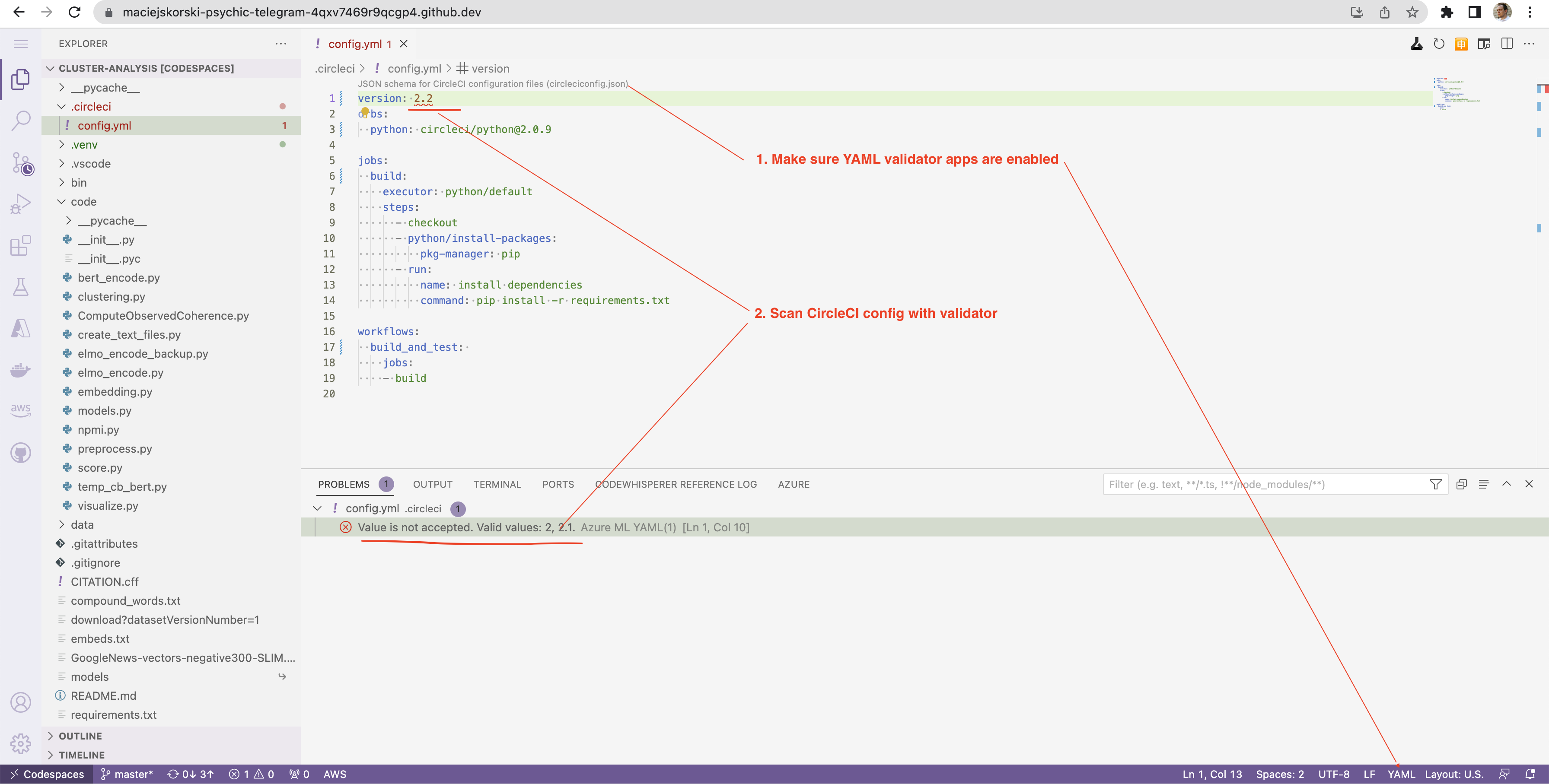Collapse the code folder
This screenshot has height=784, width=1549.
pyautogui.click(x=61, y=201)
